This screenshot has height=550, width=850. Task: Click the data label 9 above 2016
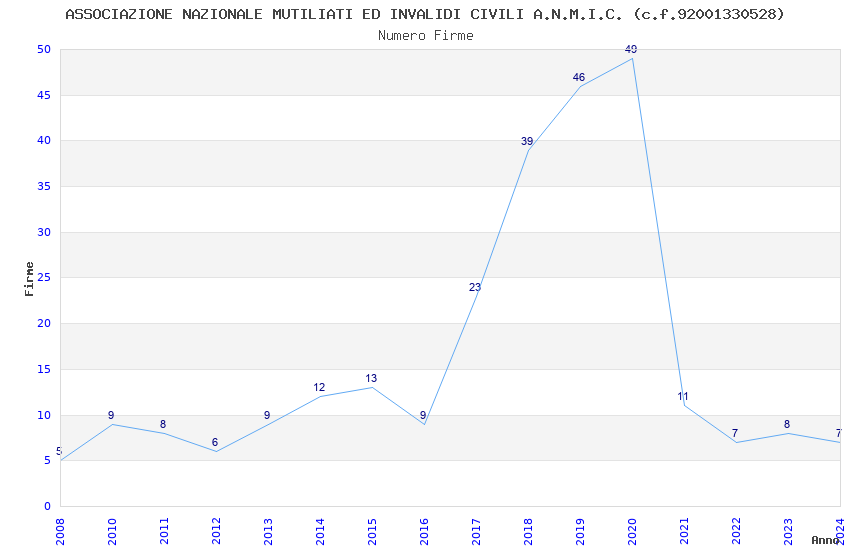tap(423, 415)
